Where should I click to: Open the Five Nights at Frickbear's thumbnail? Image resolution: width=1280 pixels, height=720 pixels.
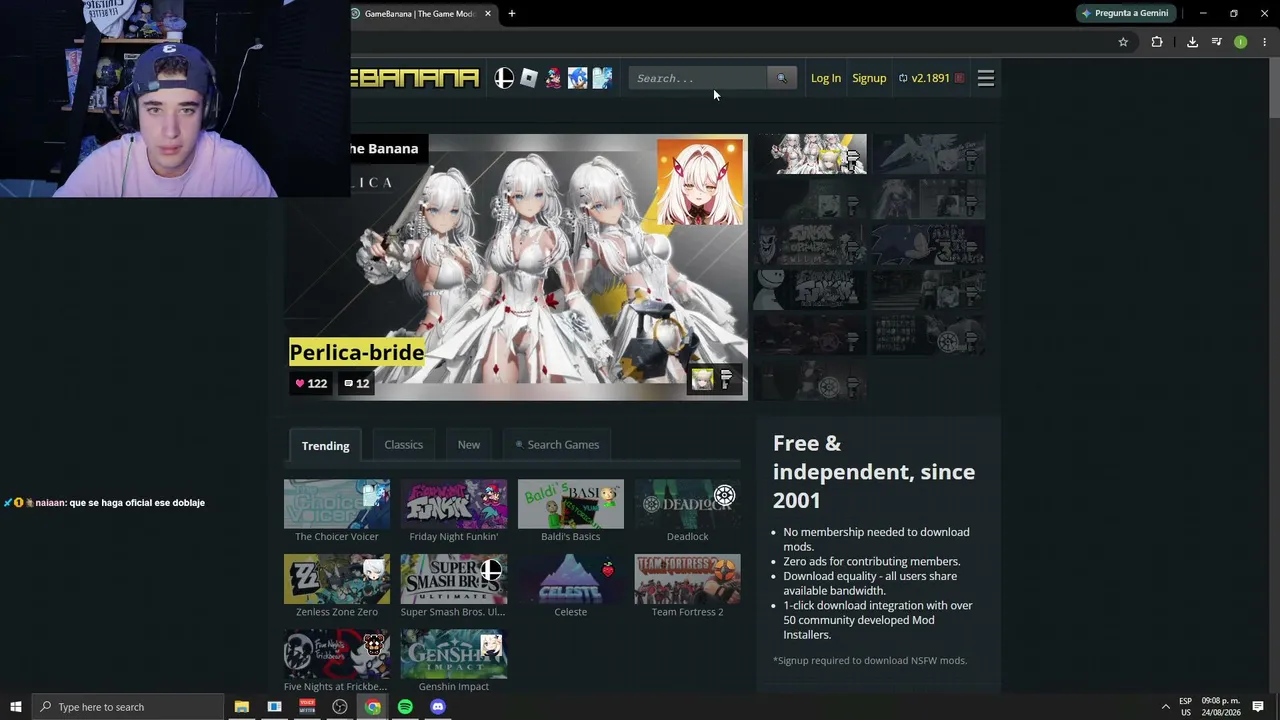tap(337, 654)
